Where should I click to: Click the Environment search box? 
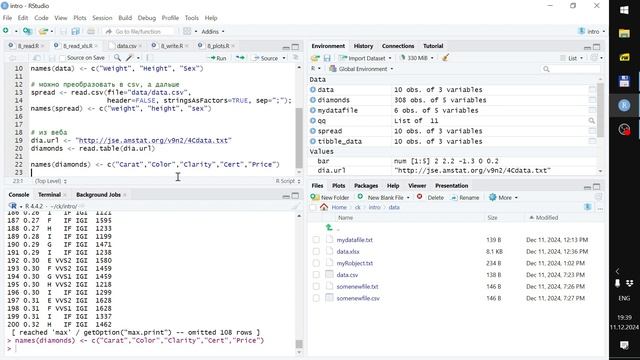pos(571,69)
